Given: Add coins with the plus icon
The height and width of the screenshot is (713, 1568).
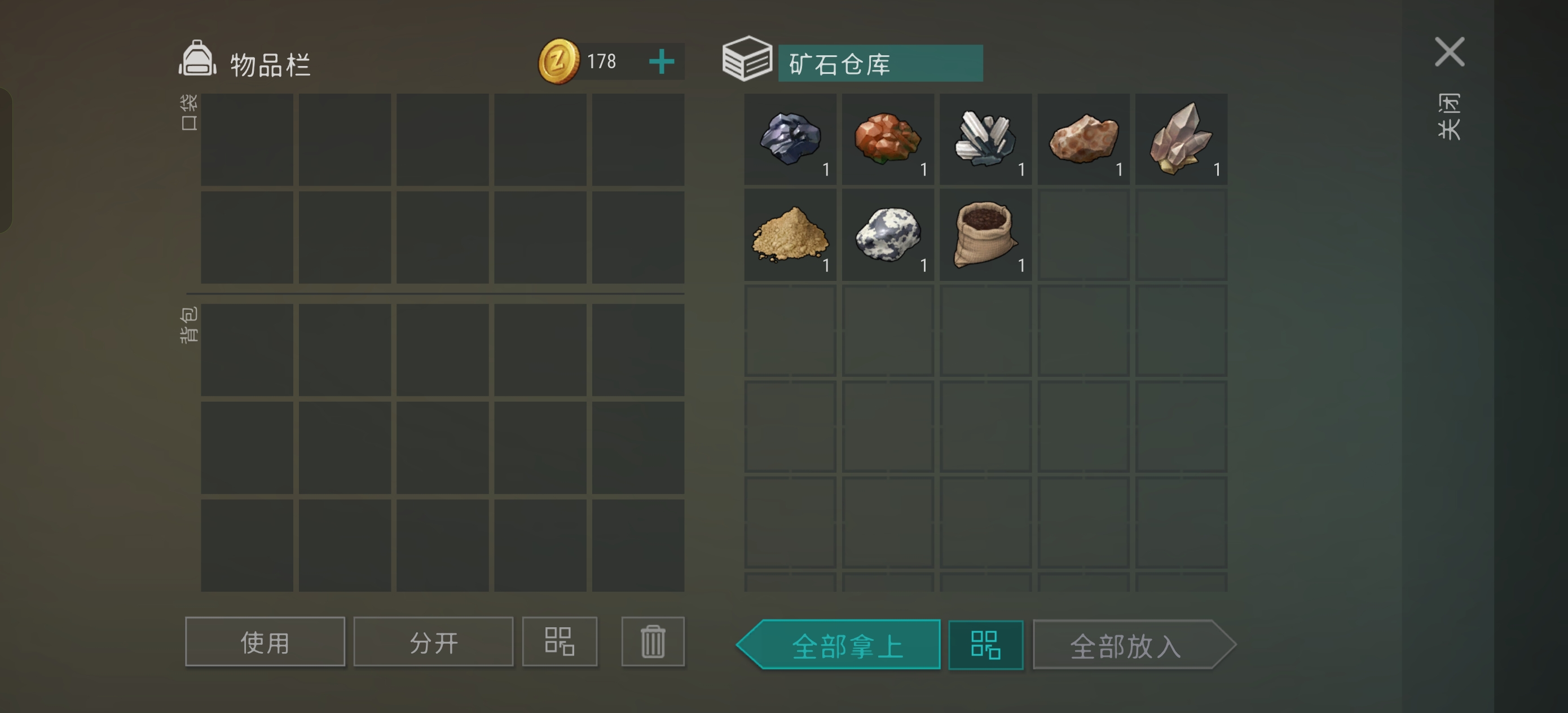Looking at the screenshot, I should pyautogui.click(x=662, y=61).
